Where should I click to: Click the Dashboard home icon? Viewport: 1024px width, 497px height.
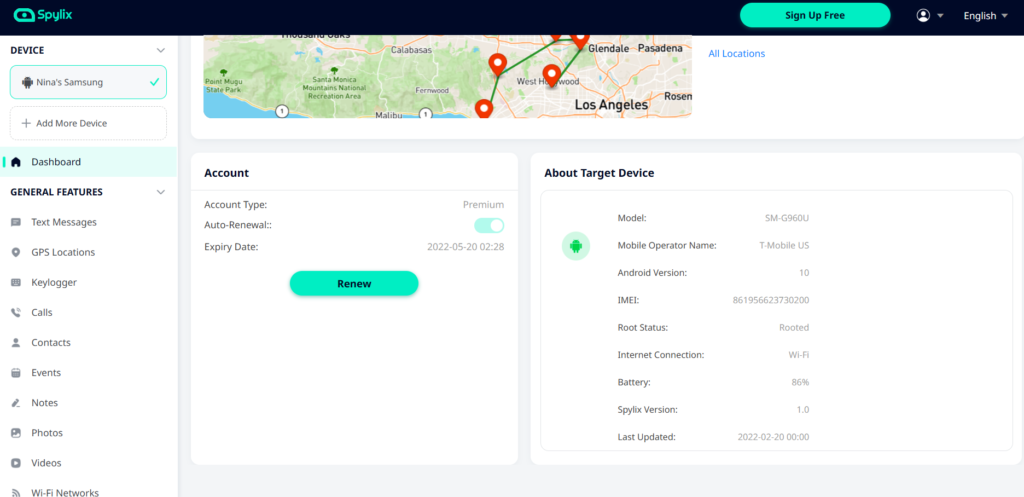pyautogui.click(x=16, y=162)
